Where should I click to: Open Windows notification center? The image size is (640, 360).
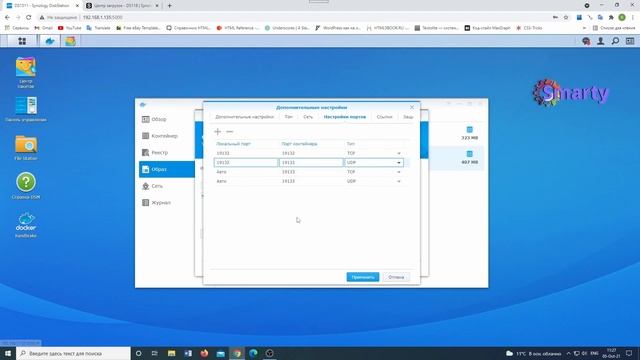point(629,353)
